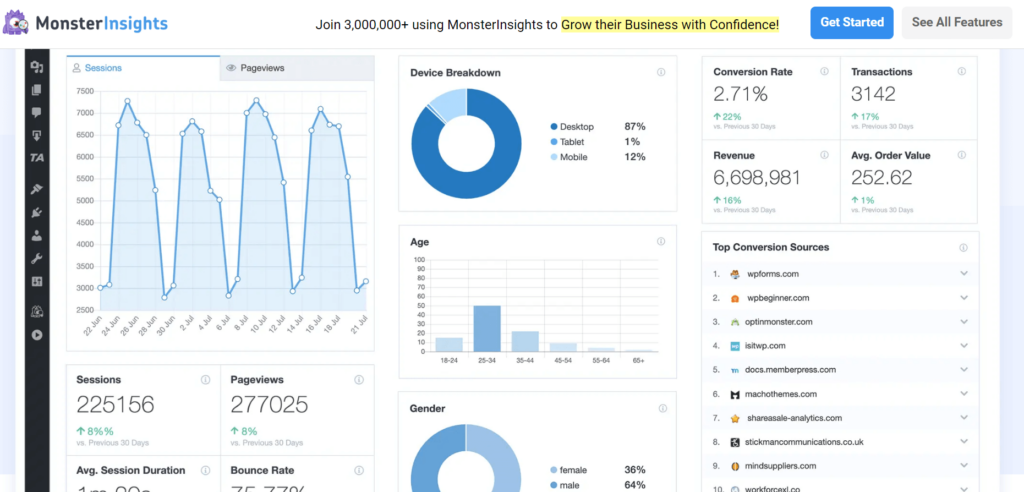This screenshot has height=492, width=1024.
Task: Click info icon beside Avg. Session Duration
Action: [x=205, y=470]
